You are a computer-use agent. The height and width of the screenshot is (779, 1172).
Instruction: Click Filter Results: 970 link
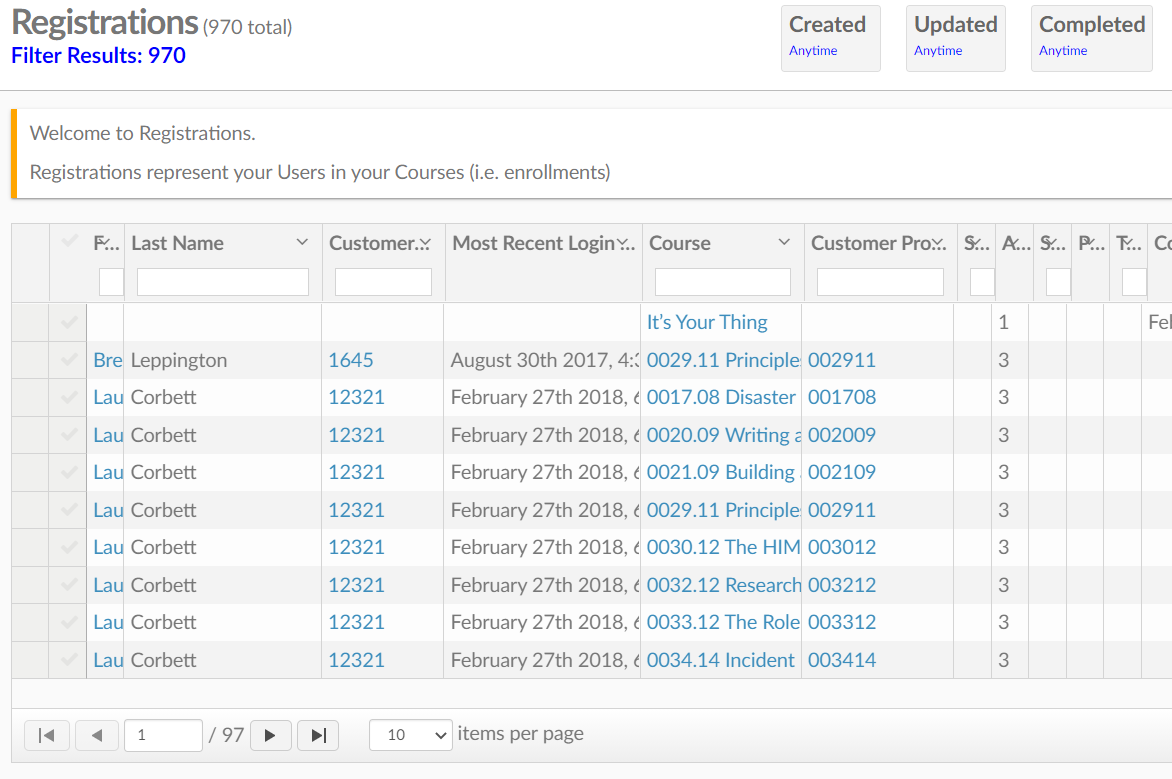[x=98, y=55]
